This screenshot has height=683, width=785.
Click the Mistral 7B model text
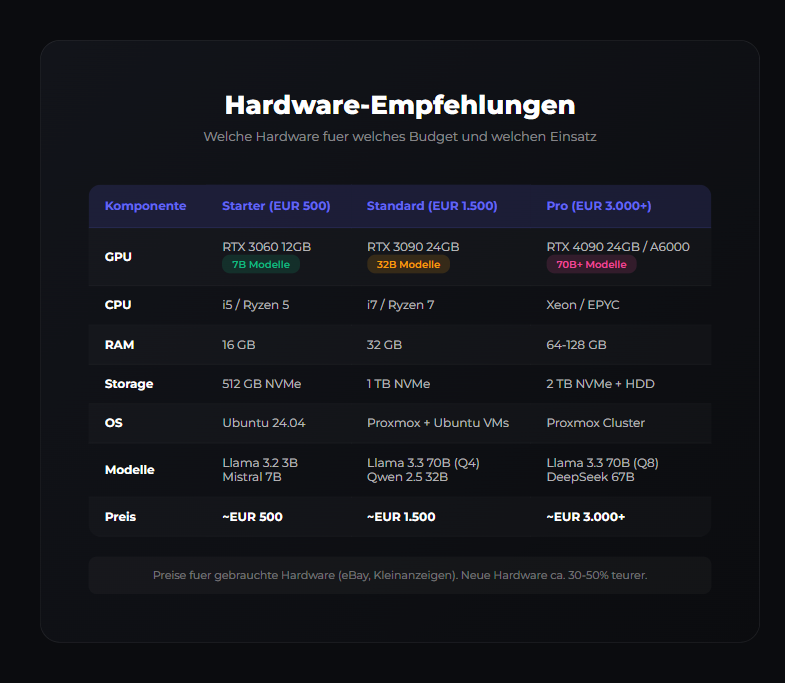click(x=254, y=477)
